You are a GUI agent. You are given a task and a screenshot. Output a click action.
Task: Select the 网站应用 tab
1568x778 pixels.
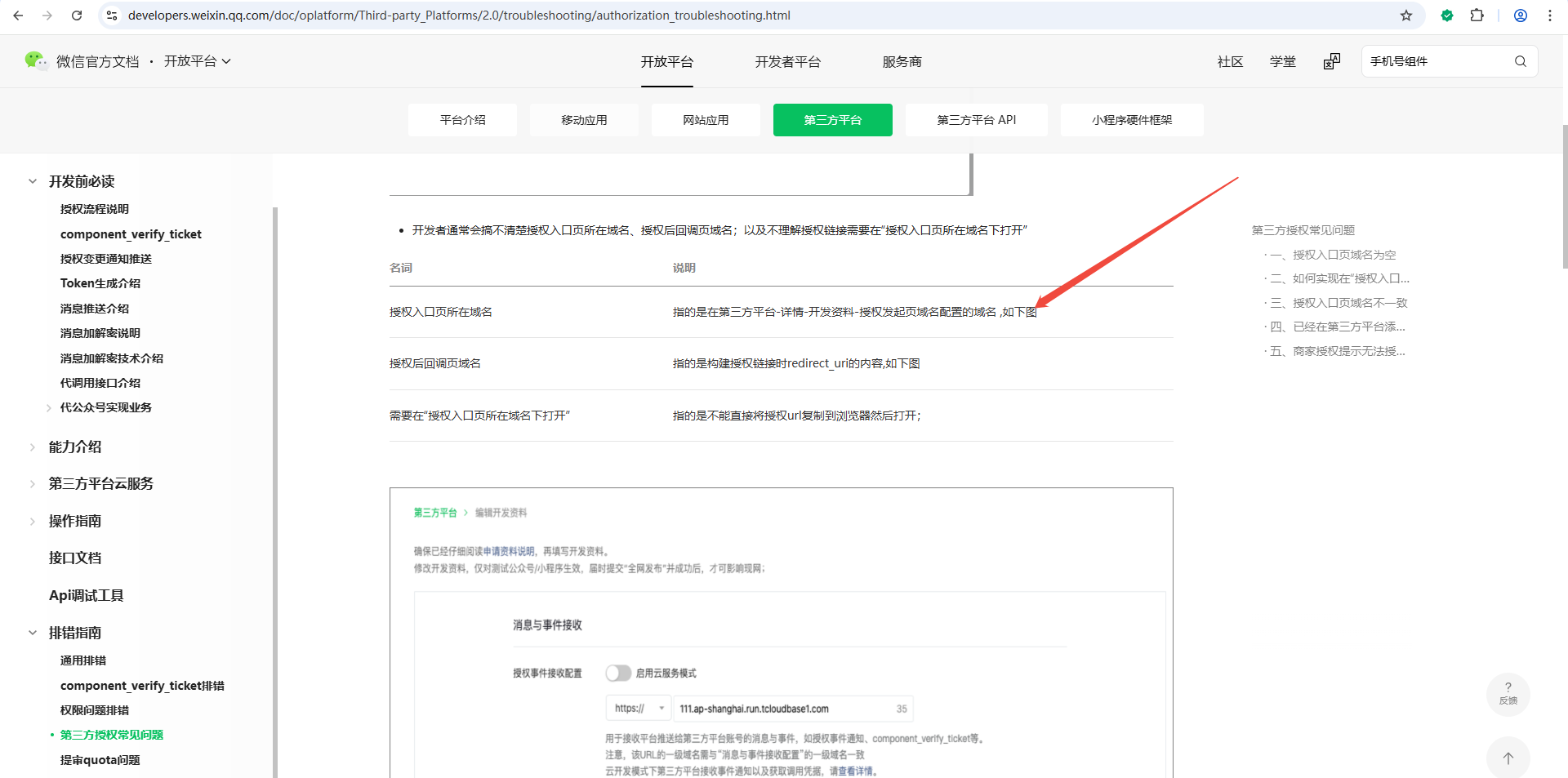706,120
